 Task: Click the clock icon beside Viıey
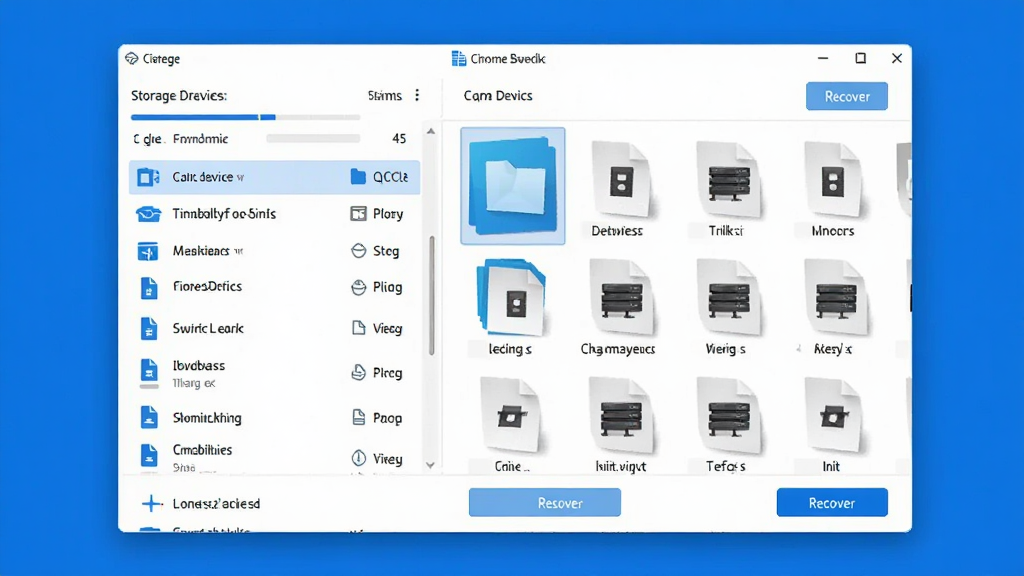[x=359, y=458]
